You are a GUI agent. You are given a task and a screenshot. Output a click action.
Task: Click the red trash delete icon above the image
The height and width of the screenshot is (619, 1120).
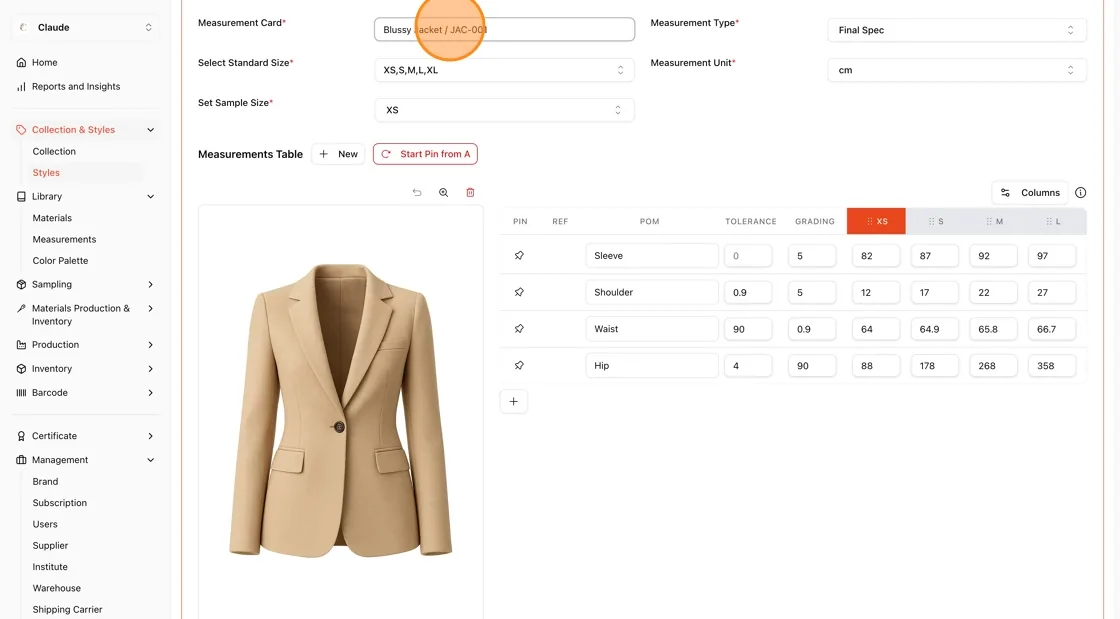point(470,193)
